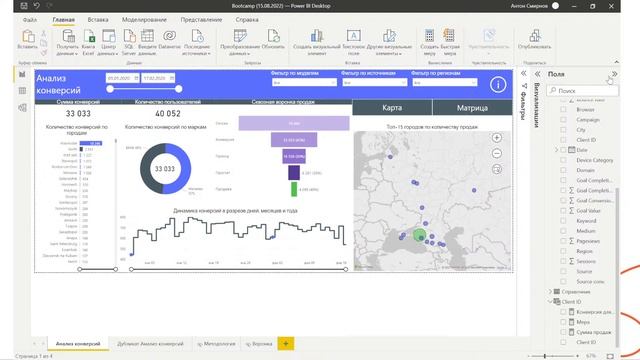640x360 pixels.
Task: Click Создать меру (New measure)
Action: (x=429, y=42)
